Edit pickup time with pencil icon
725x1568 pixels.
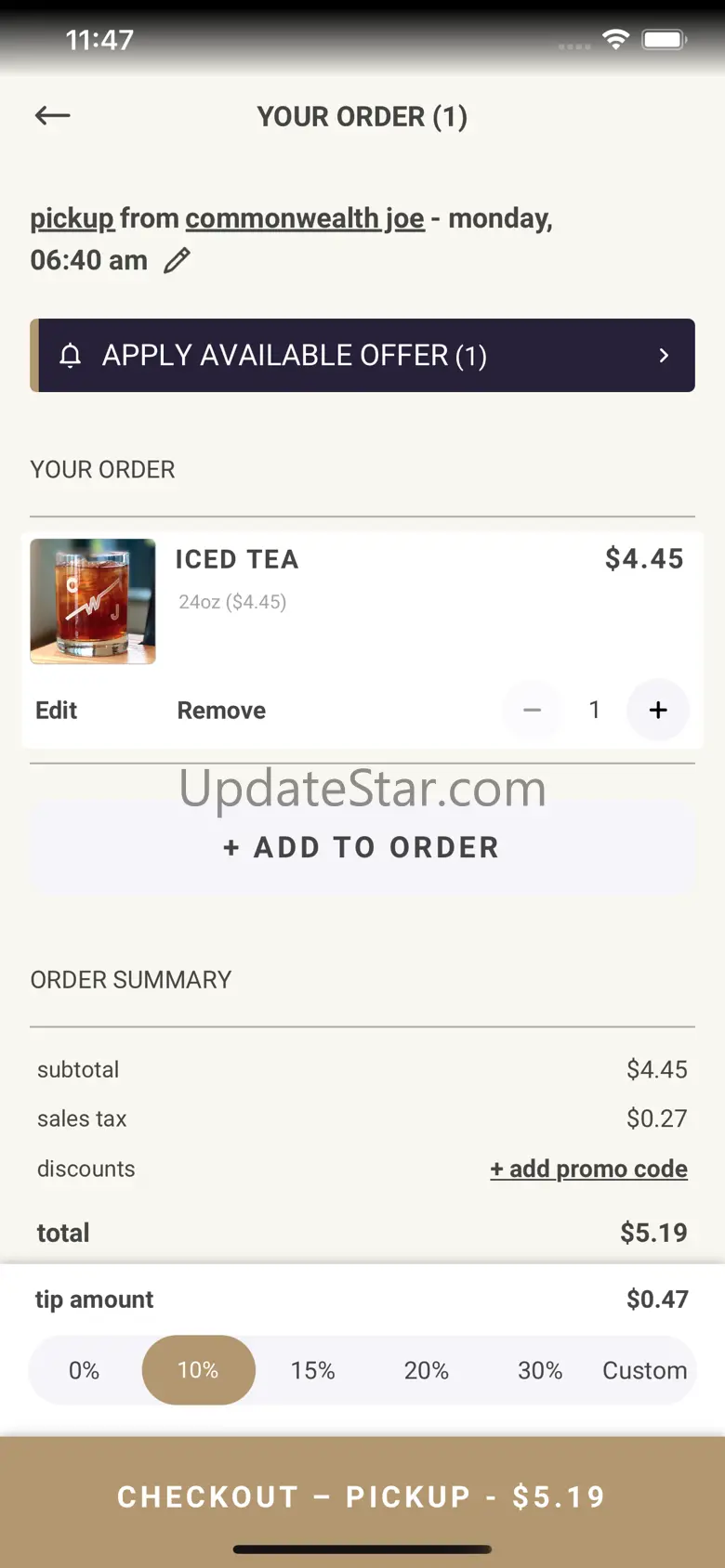pos(177,260)
